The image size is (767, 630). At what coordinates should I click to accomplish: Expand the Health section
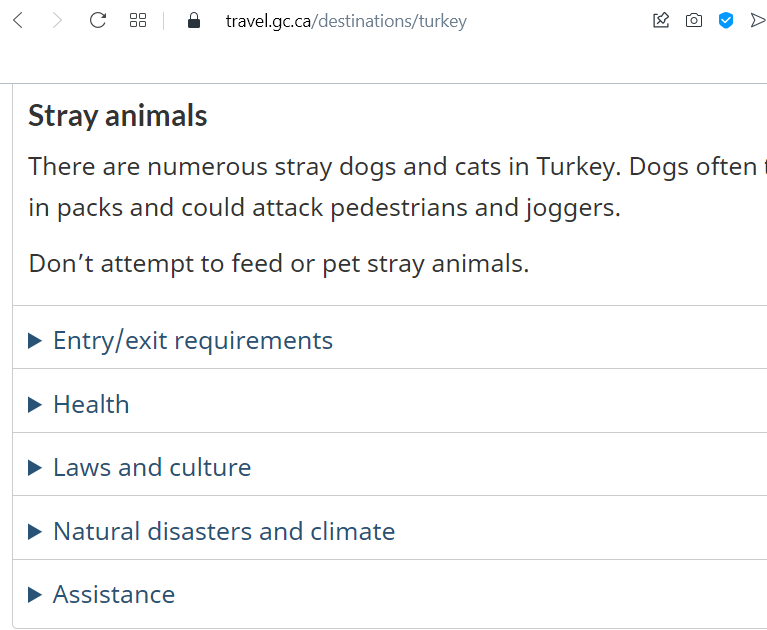[x=91, y=404]
